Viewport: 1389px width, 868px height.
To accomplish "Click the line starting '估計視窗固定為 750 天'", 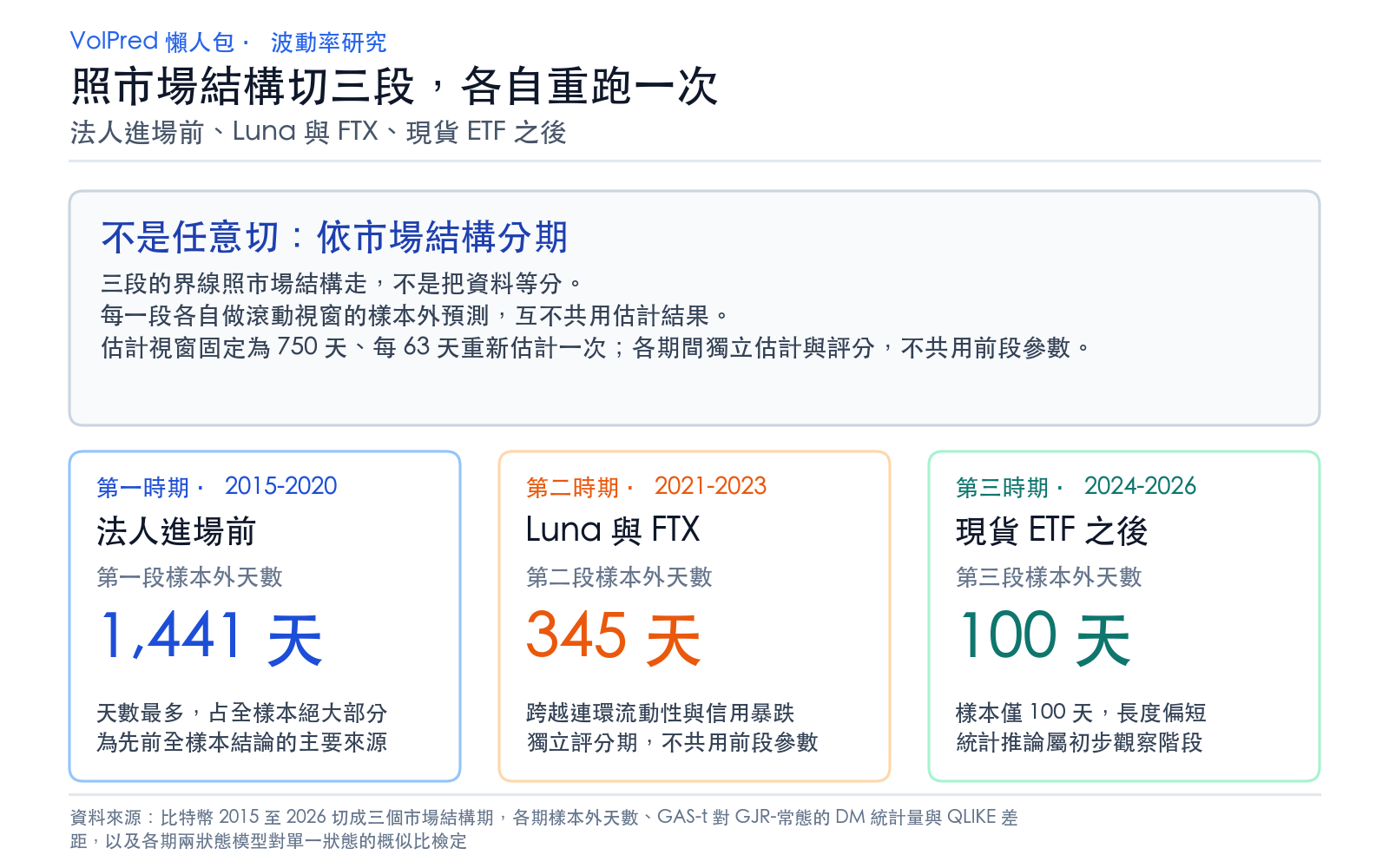I will tap(596, 348).
